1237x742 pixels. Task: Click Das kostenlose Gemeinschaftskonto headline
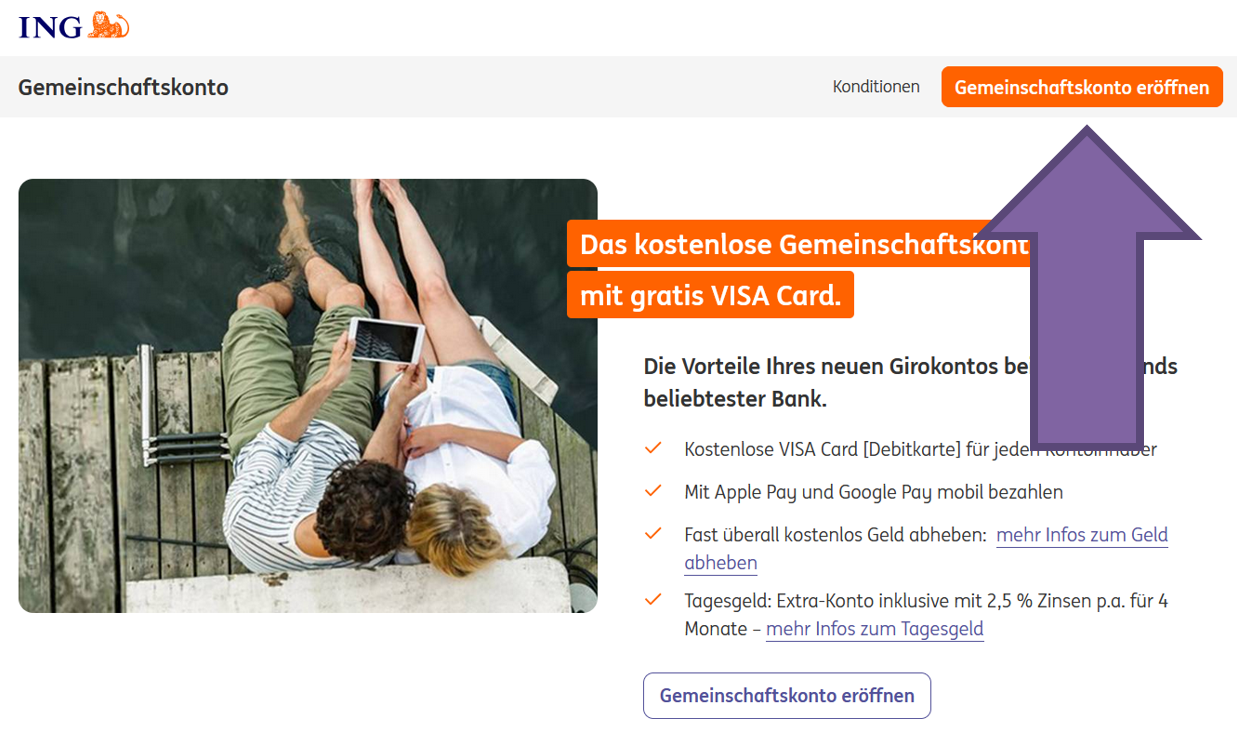(798, 244)
